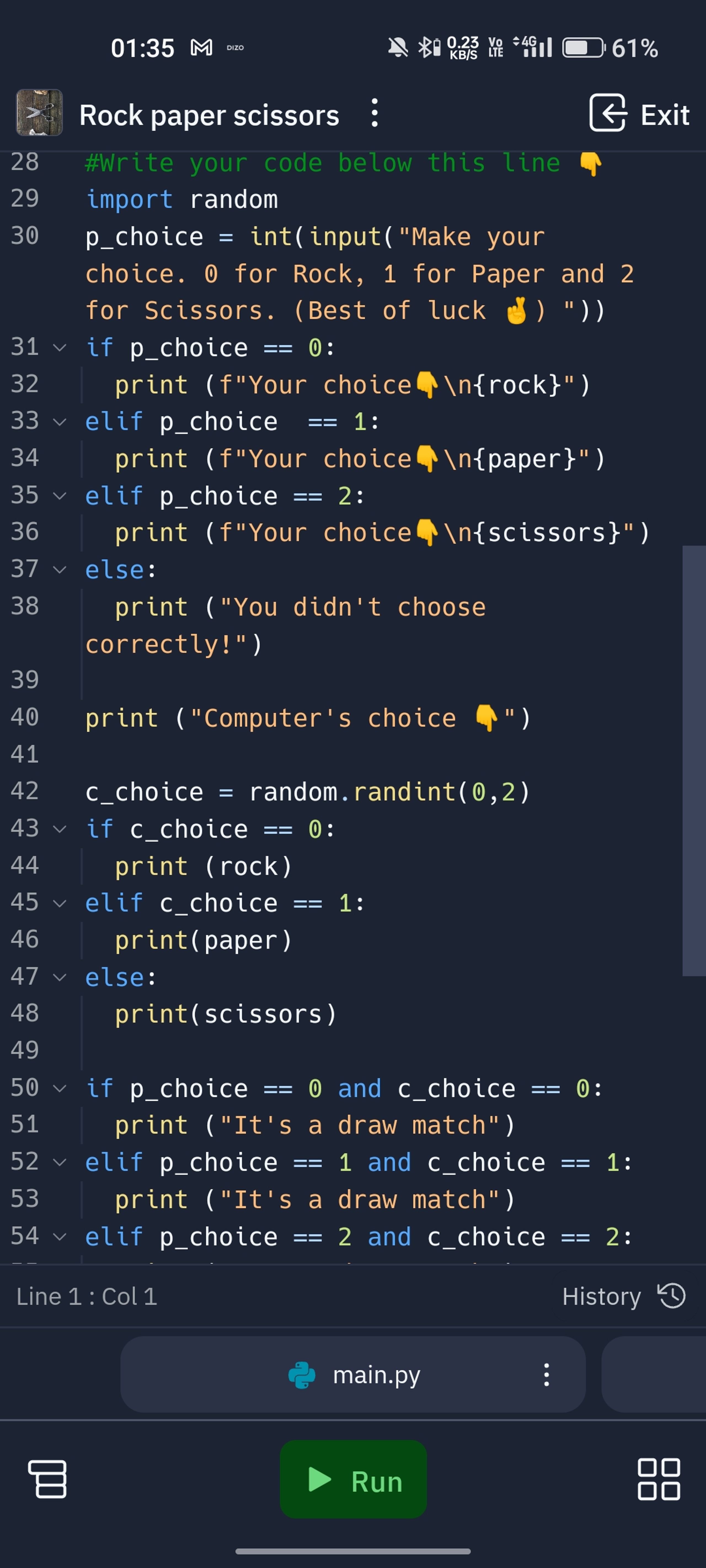Tap the Rock paper scissors project thumbnail

(39, 113)
